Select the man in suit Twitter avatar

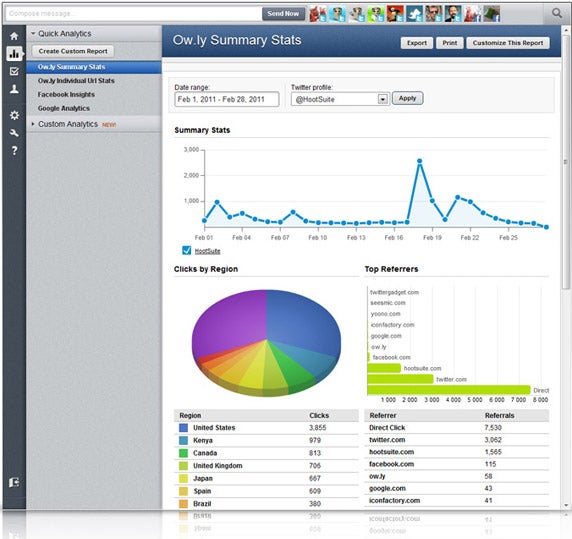[x=453, y=14]
